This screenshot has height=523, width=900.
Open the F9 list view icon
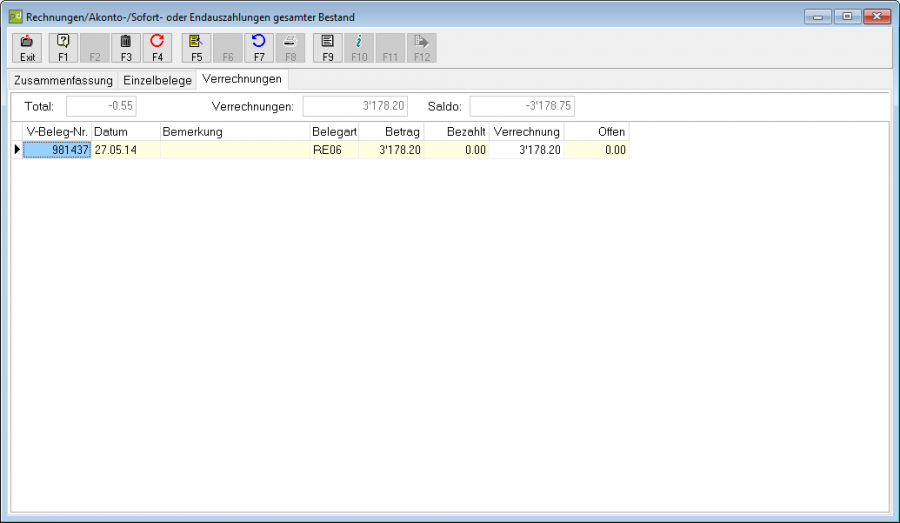click(328, 48)
